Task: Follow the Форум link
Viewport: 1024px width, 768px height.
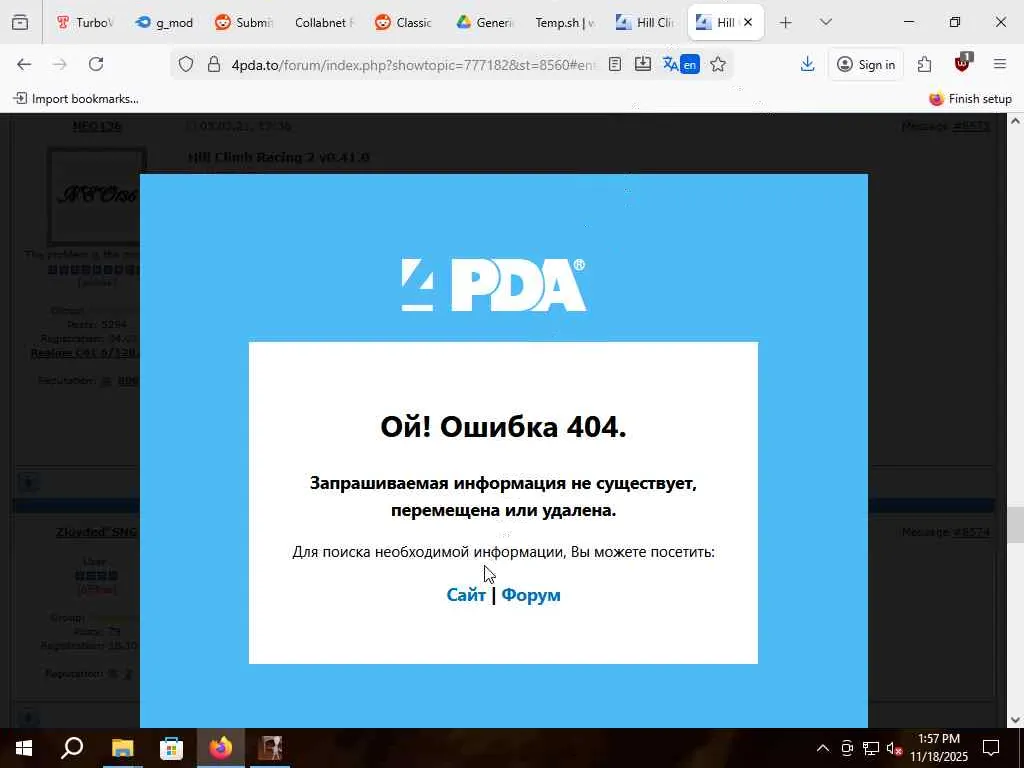Action: click(531, 594)
